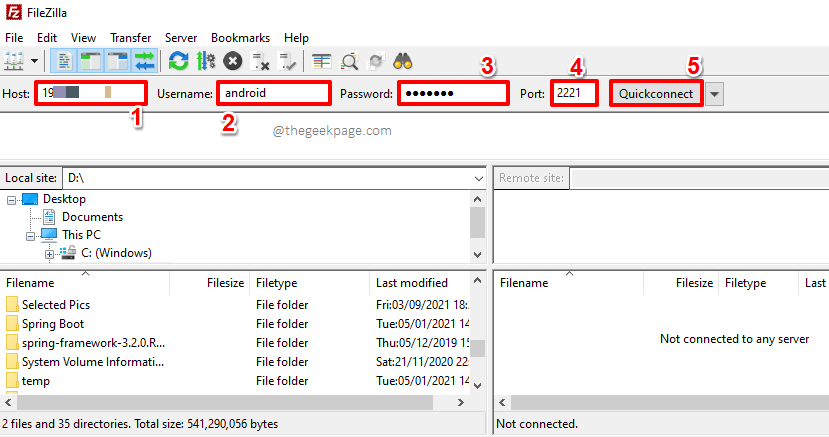Open the Bookmarks menu
Screen dimensions: 829x437
tap(240, 37)
